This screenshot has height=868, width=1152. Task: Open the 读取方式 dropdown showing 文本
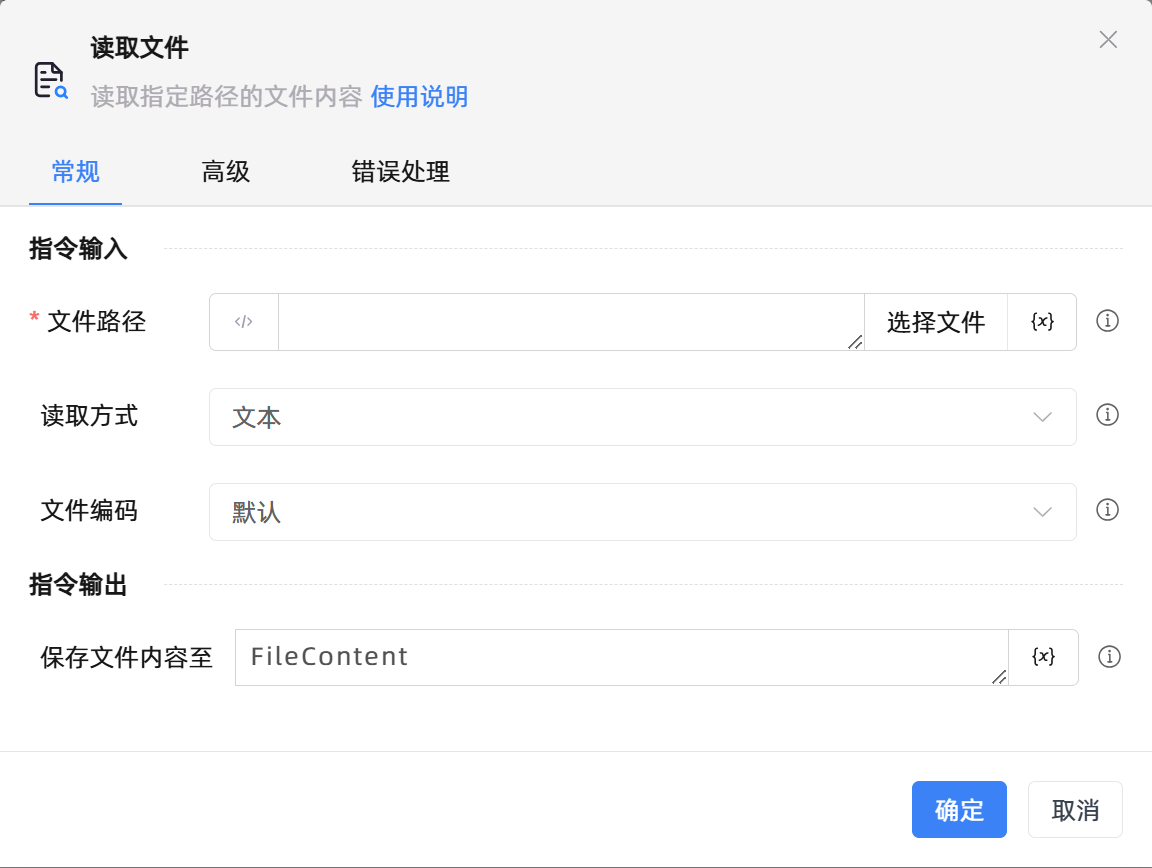643,417
